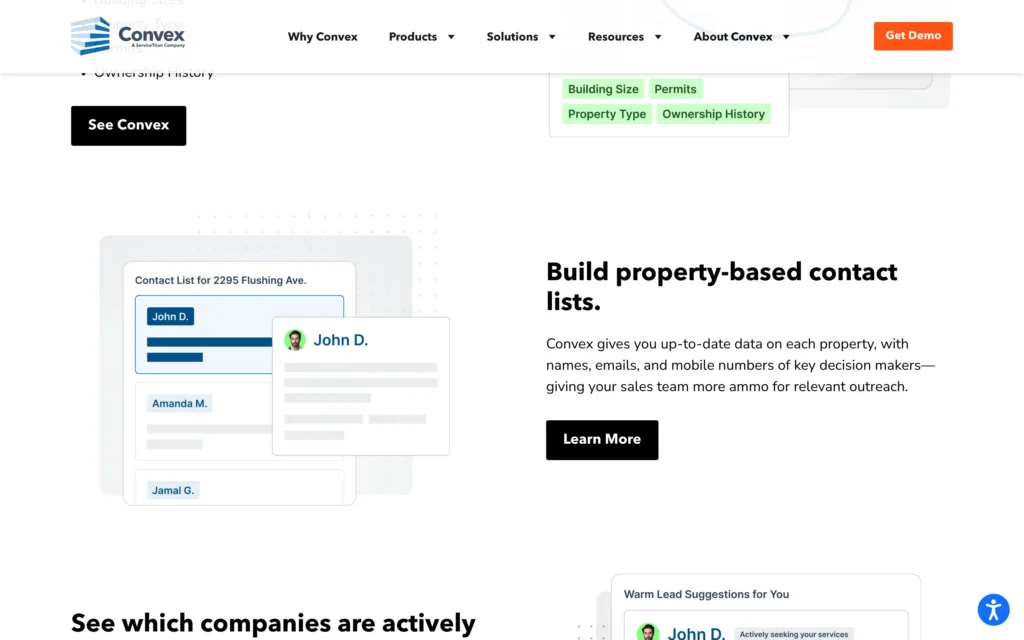The width and height of the screenshot is (1024, 640).
Task: Click John D.'s avatar in the contact card
Action: pyautogui.click(x=295, y=340)
